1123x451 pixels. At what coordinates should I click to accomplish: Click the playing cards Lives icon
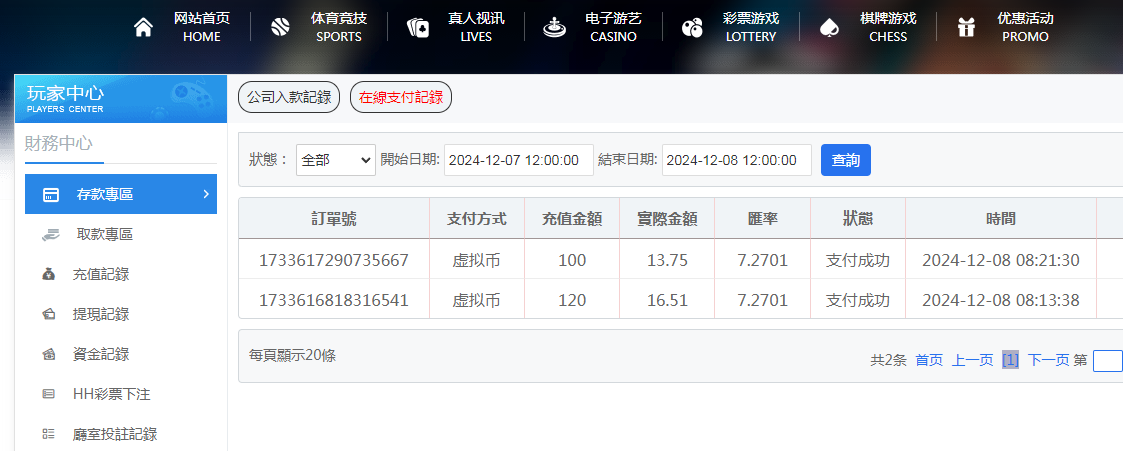point(418,28)
